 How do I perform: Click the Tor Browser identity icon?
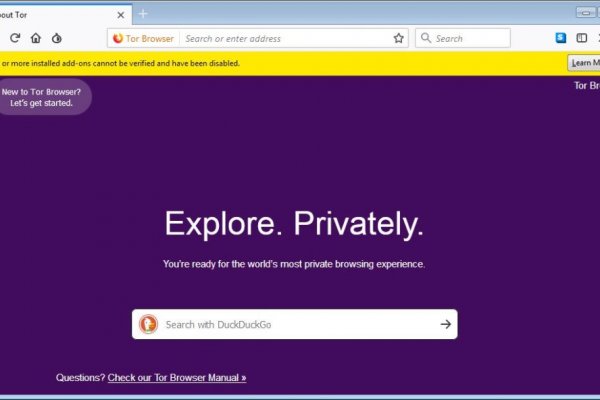(x=118, y=38)
